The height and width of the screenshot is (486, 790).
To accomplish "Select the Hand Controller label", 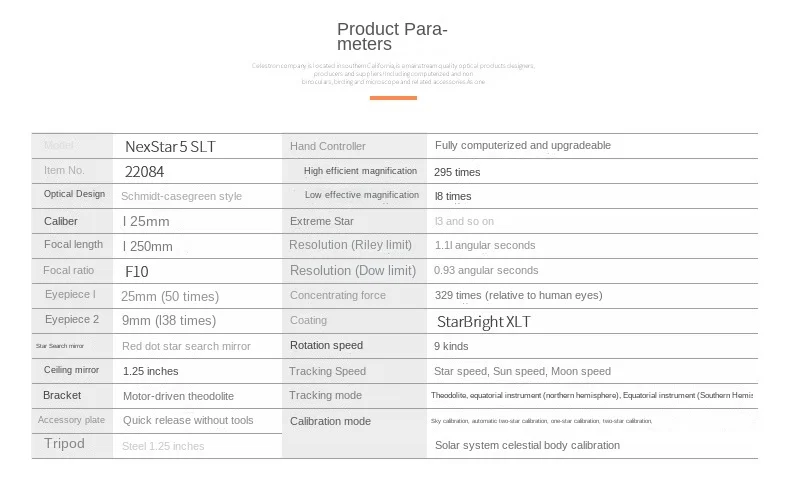I will point(328,146).
